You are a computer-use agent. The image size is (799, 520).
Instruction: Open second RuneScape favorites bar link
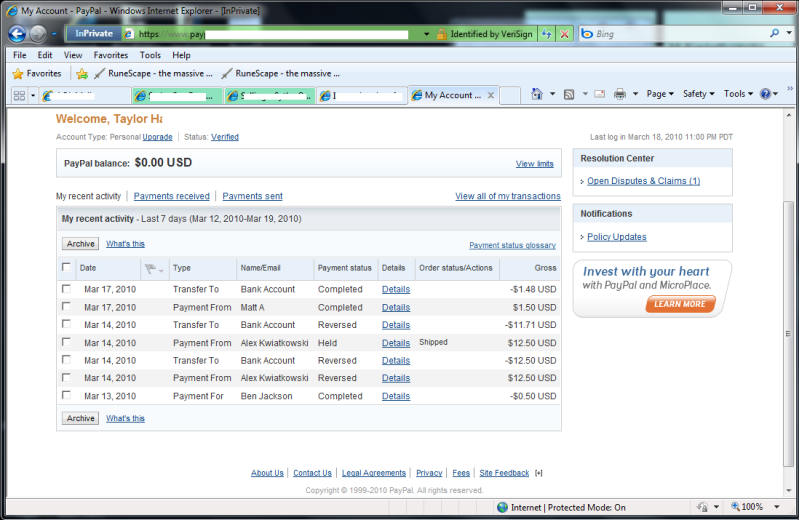pyautogui.click(x=281, y=73)
